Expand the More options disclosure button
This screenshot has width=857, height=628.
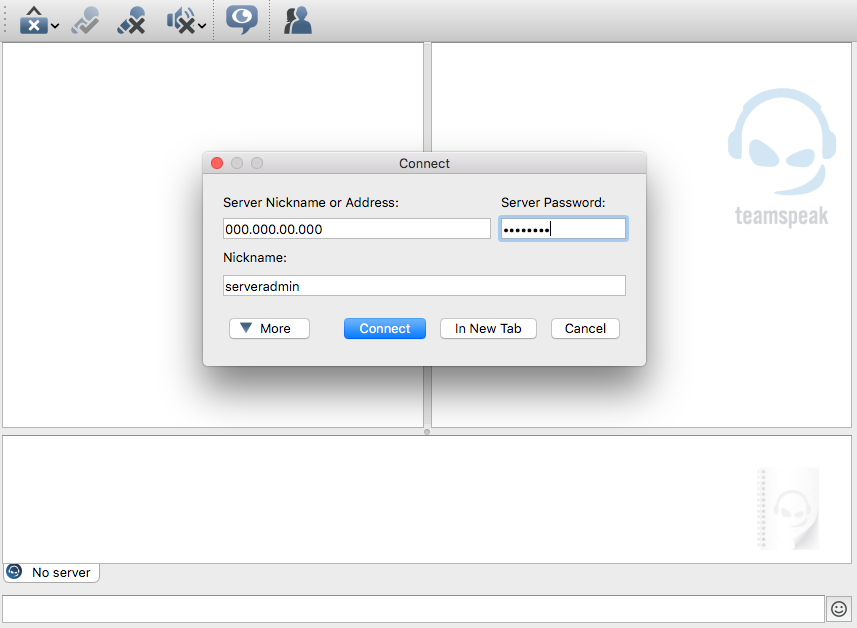click(x=269, y=328)
